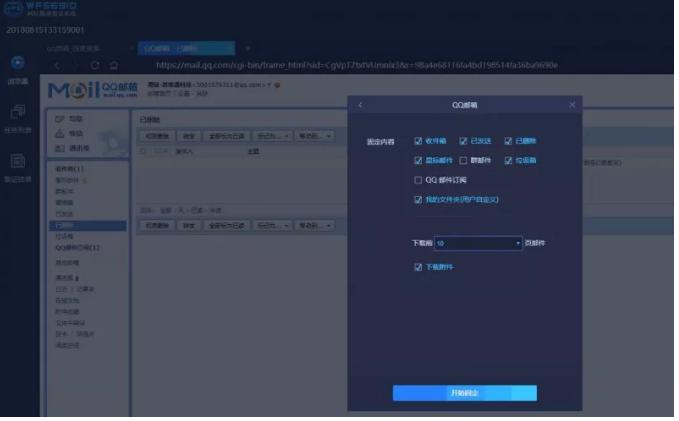Open QQ邮件订阅(1) in mail sidebar
This screenshot has height=421, width=679.
tap(78, 248)
